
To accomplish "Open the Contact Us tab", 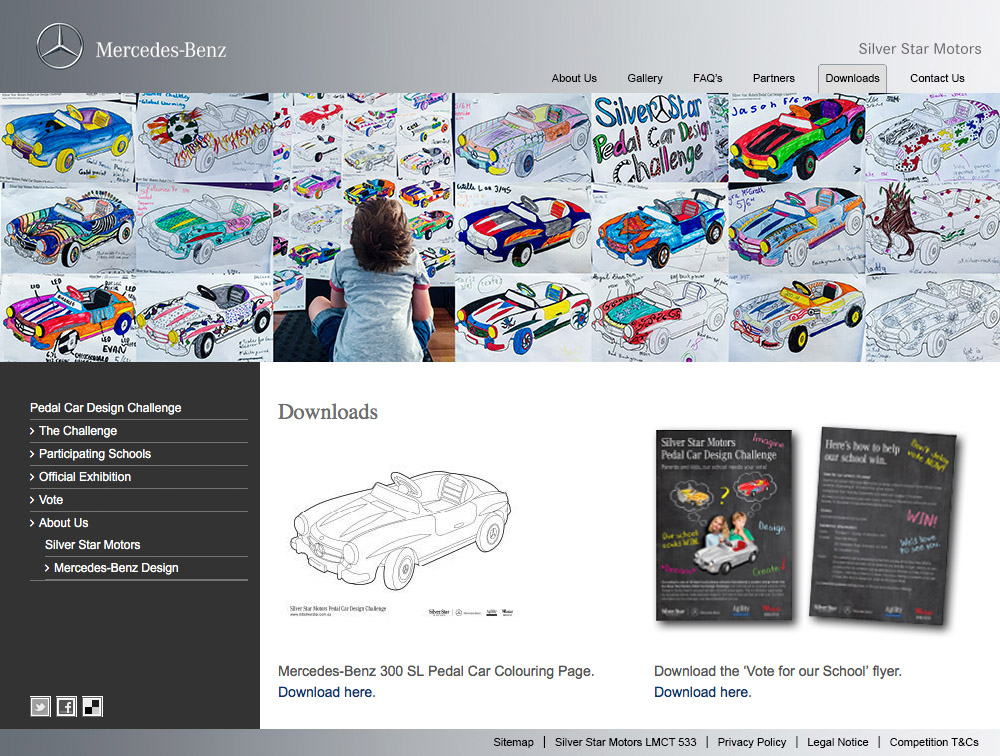I will pos(937,78).
